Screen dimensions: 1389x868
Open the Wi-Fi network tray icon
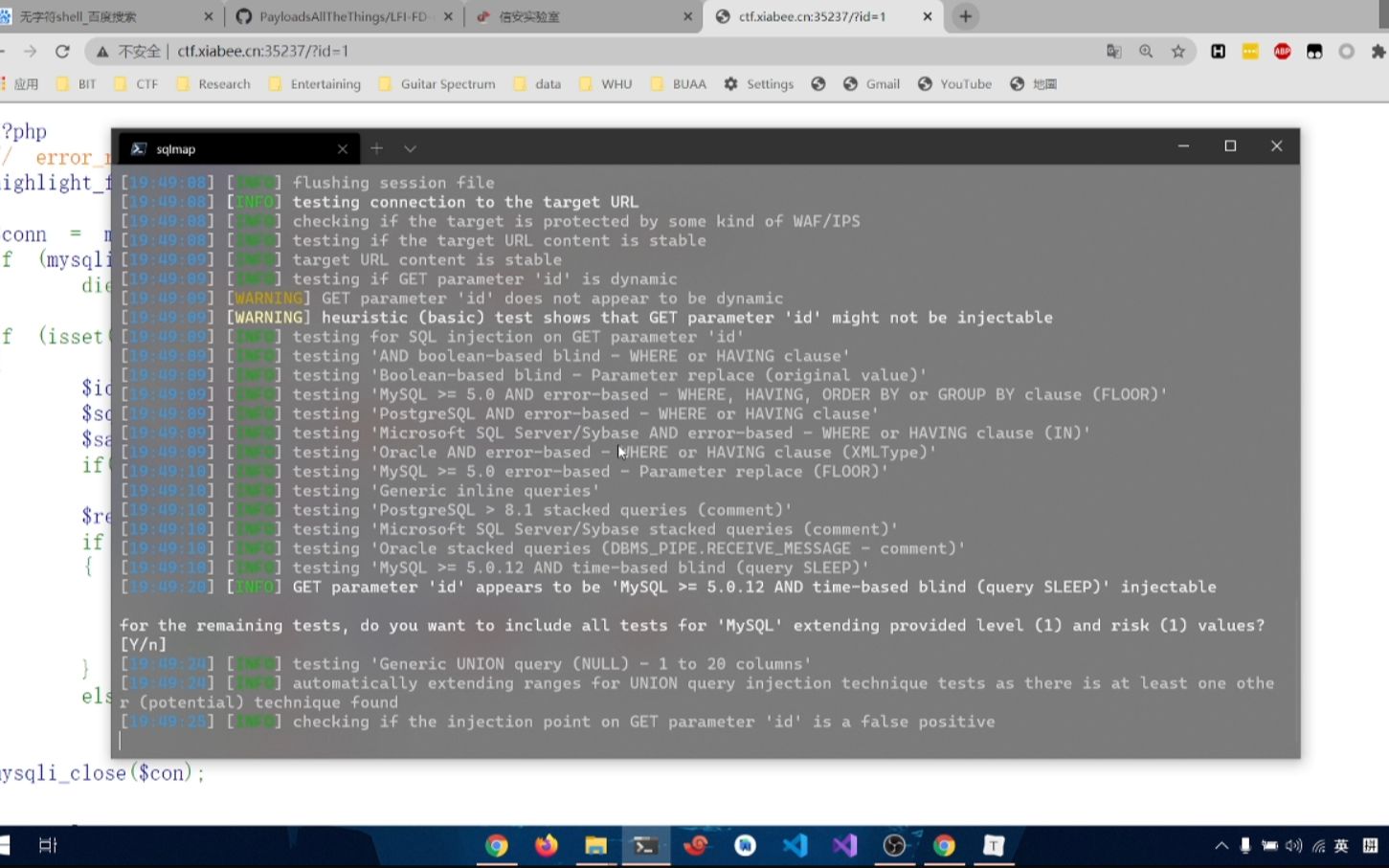[x=1319, y=846]
